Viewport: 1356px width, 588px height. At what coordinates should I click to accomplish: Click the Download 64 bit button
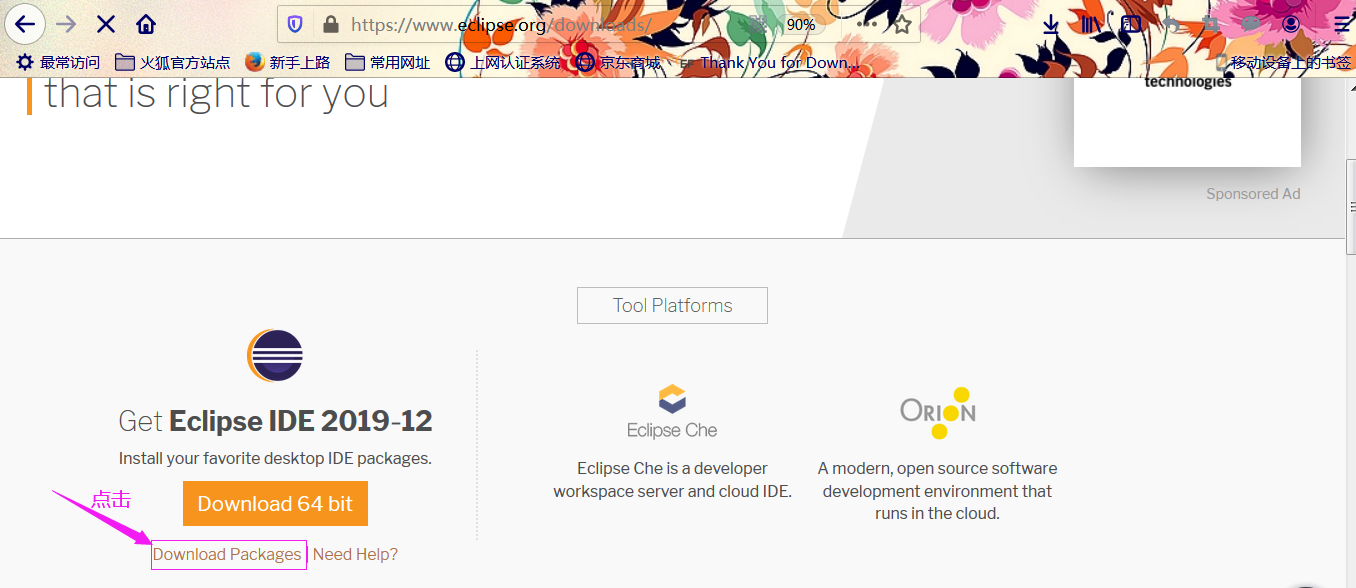click(x=275, y=503)
